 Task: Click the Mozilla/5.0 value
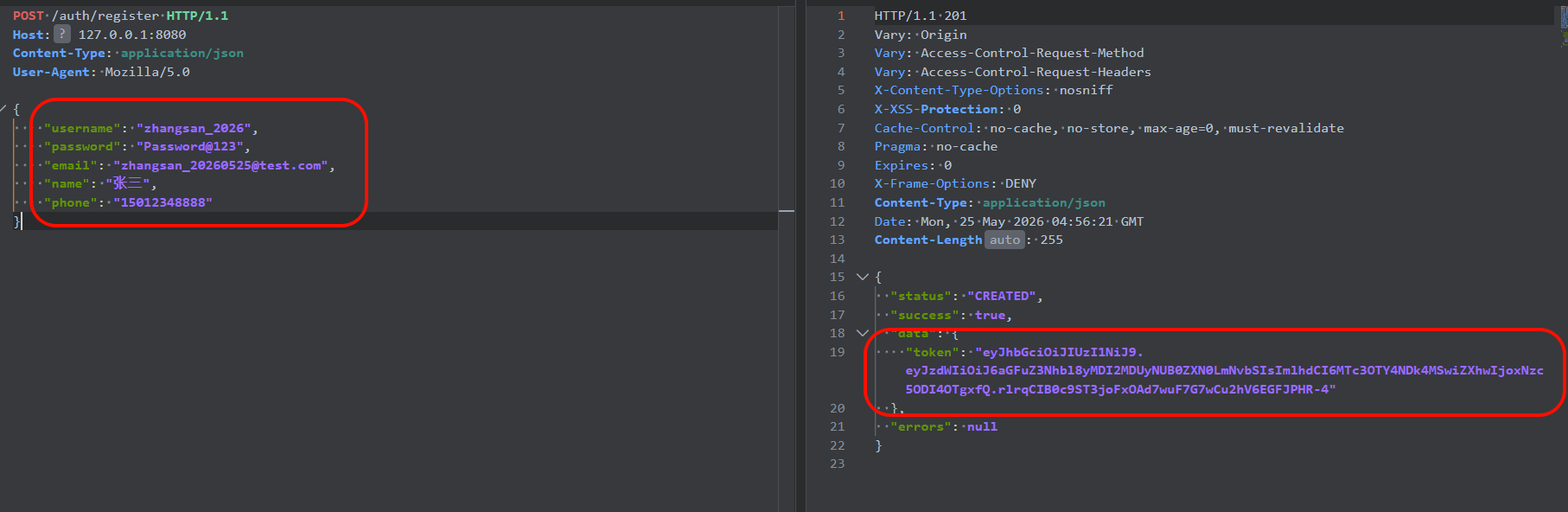[x=147, y=72]
